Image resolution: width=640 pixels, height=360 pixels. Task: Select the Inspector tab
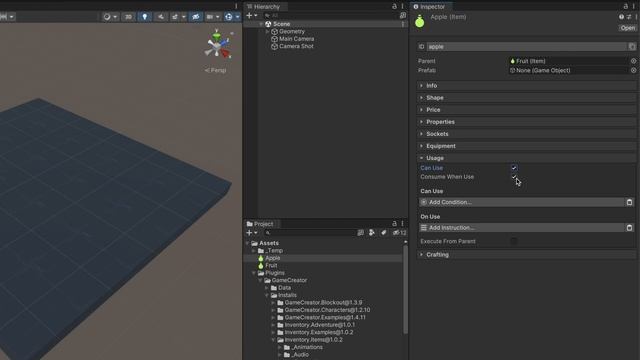point(429,7)
